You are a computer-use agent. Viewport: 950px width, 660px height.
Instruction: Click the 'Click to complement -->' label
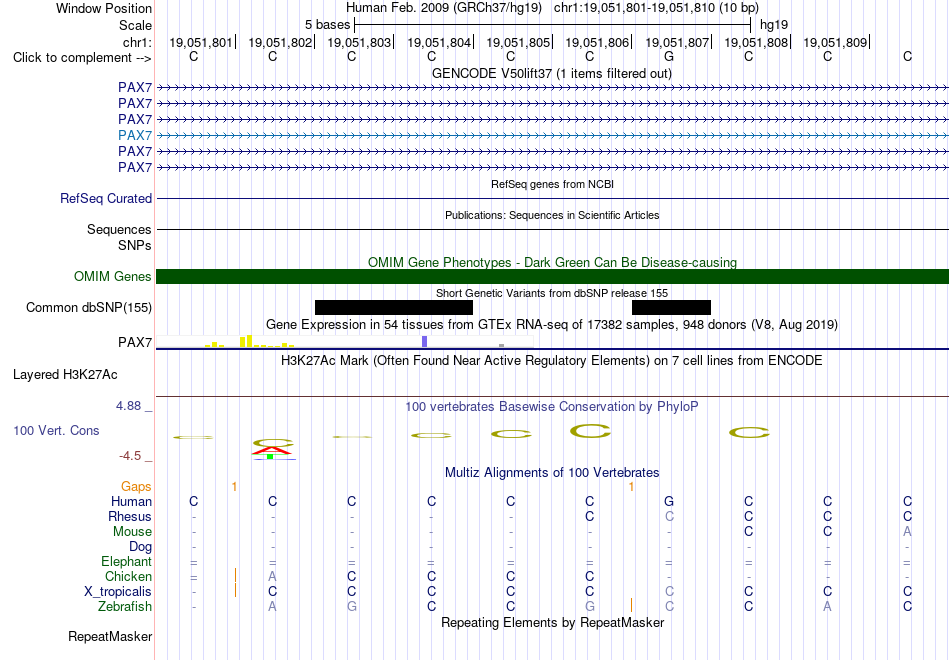click(82, 58)
